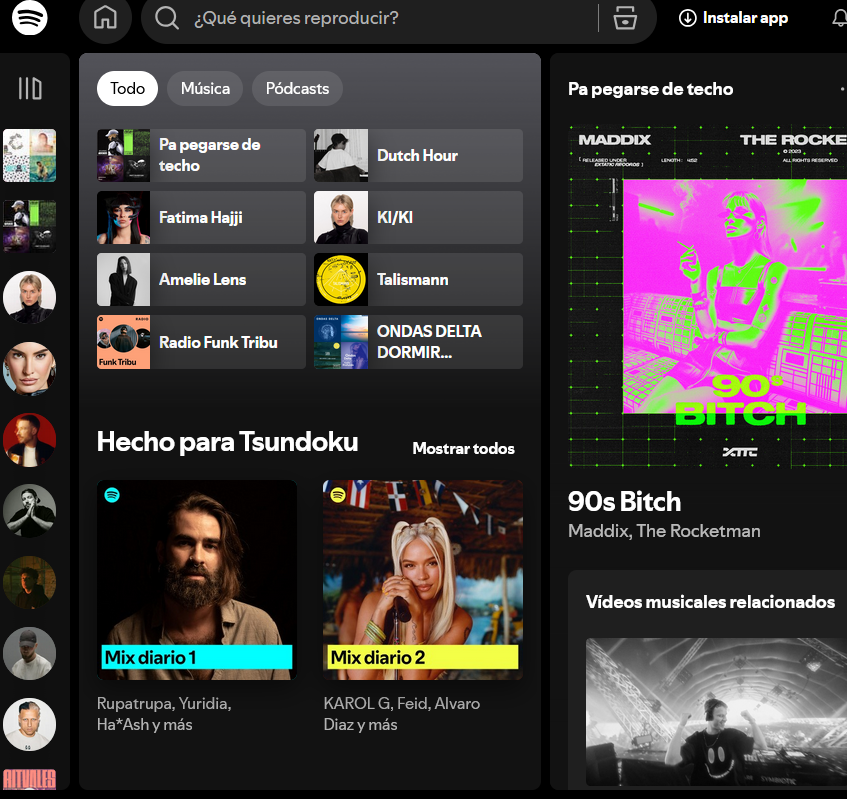
Task: Open the Spotify logo home link
Action: [30, 17]
